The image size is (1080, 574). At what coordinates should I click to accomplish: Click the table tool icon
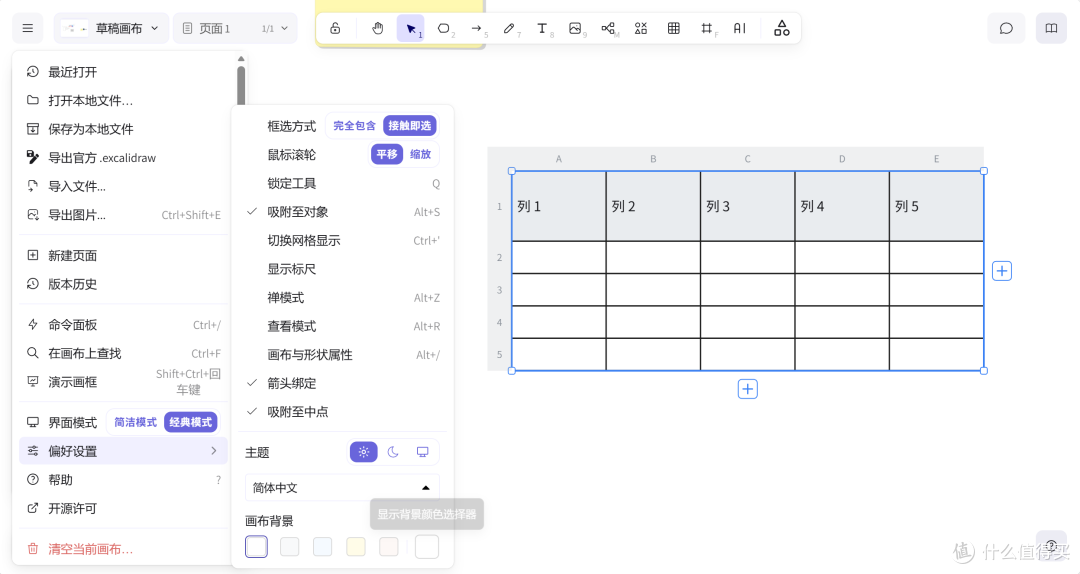(x=674, y=28)
